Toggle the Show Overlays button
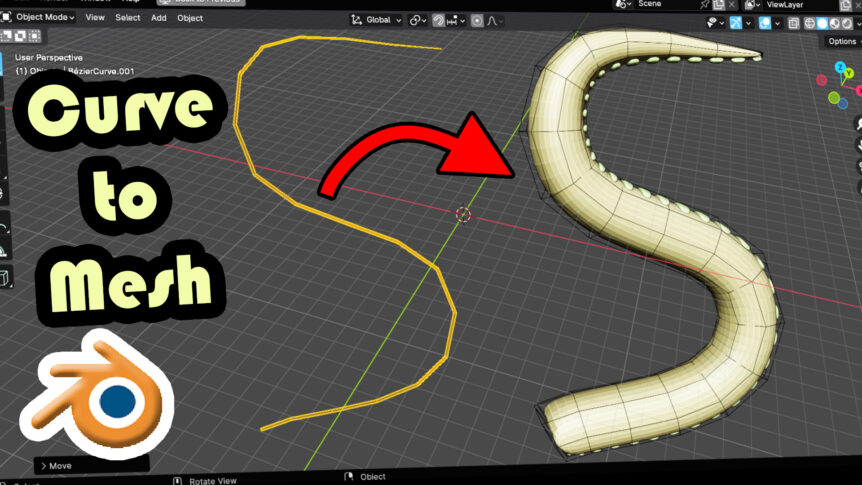Screen dimensions: 862x485 tap(765, 23)
